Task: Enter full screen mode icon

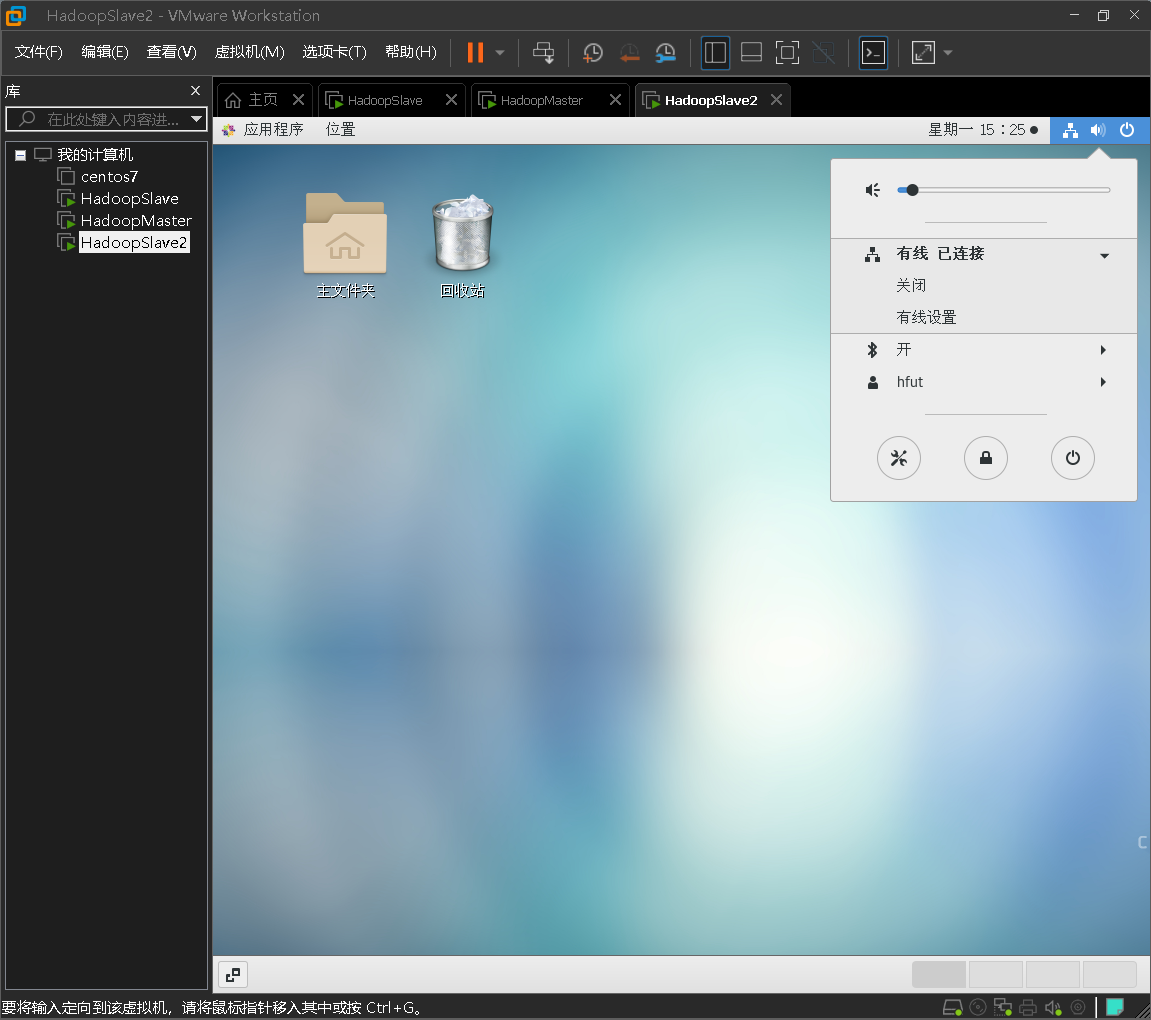Action: tap(787, 53)
